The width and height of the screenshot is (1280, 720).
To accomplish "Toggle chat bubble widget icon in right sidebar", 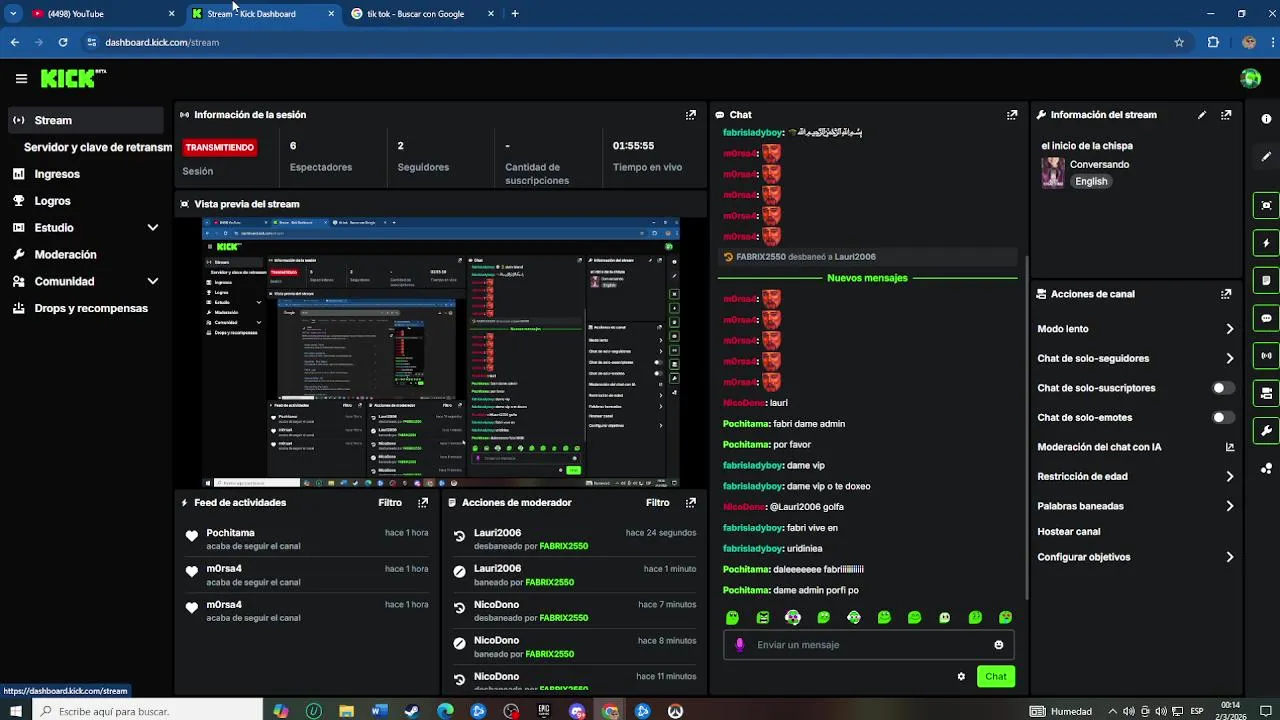I will click(x=1266, y=318).
